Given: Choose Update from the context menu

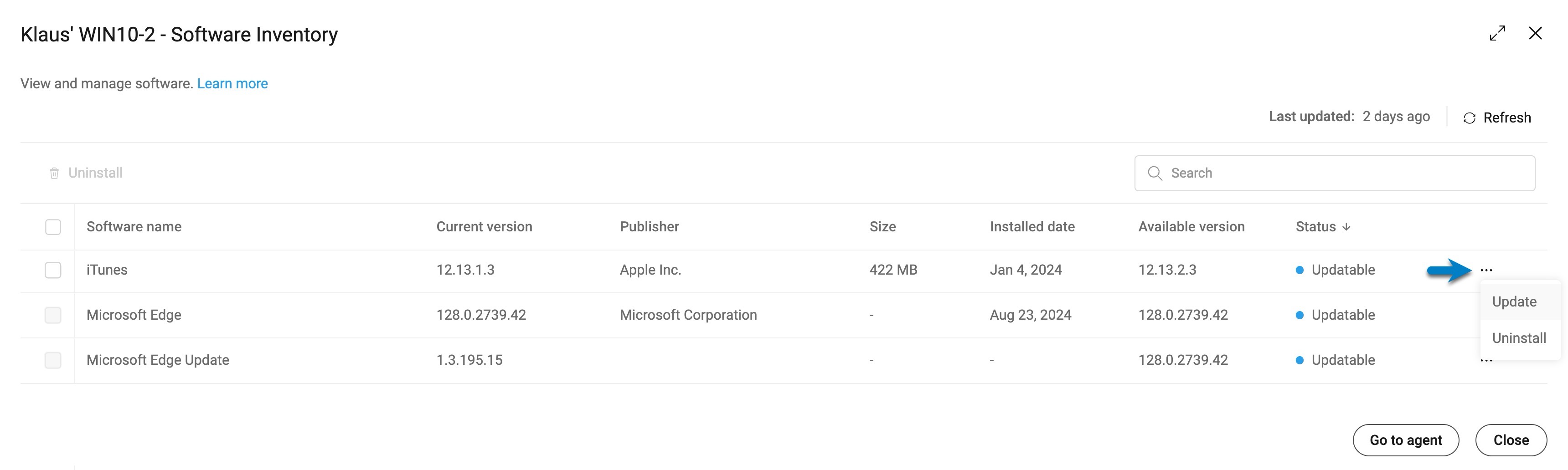Looking at the screenshot, I should (x=1514, y=301).
